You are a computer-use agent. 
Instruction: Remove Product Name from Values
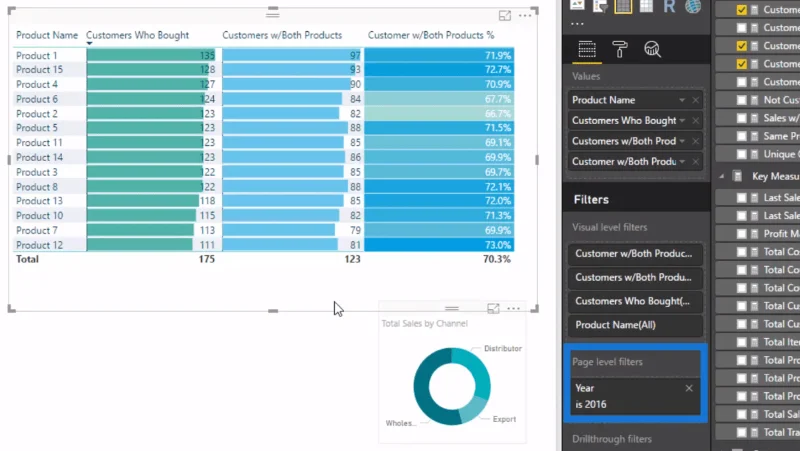(x=695, y=100)
